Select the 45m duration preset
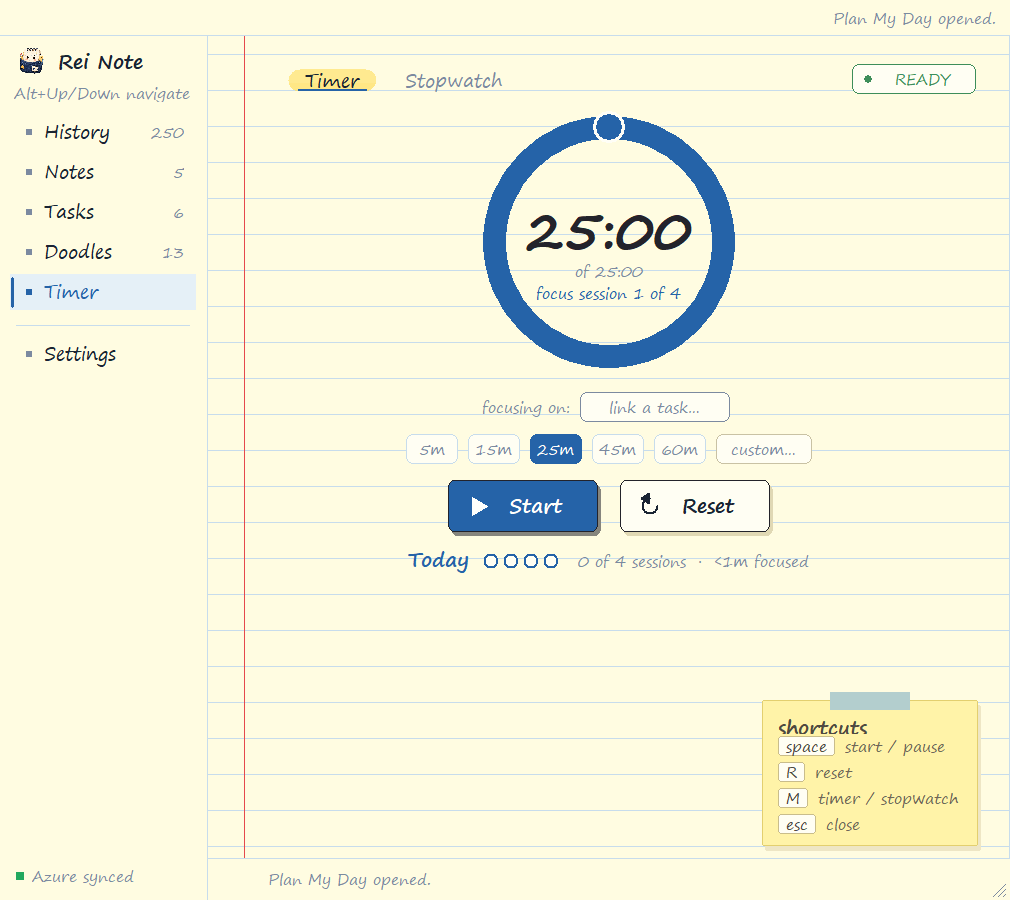The height and width of the screenshot is (900, 1010). (617, 450)
